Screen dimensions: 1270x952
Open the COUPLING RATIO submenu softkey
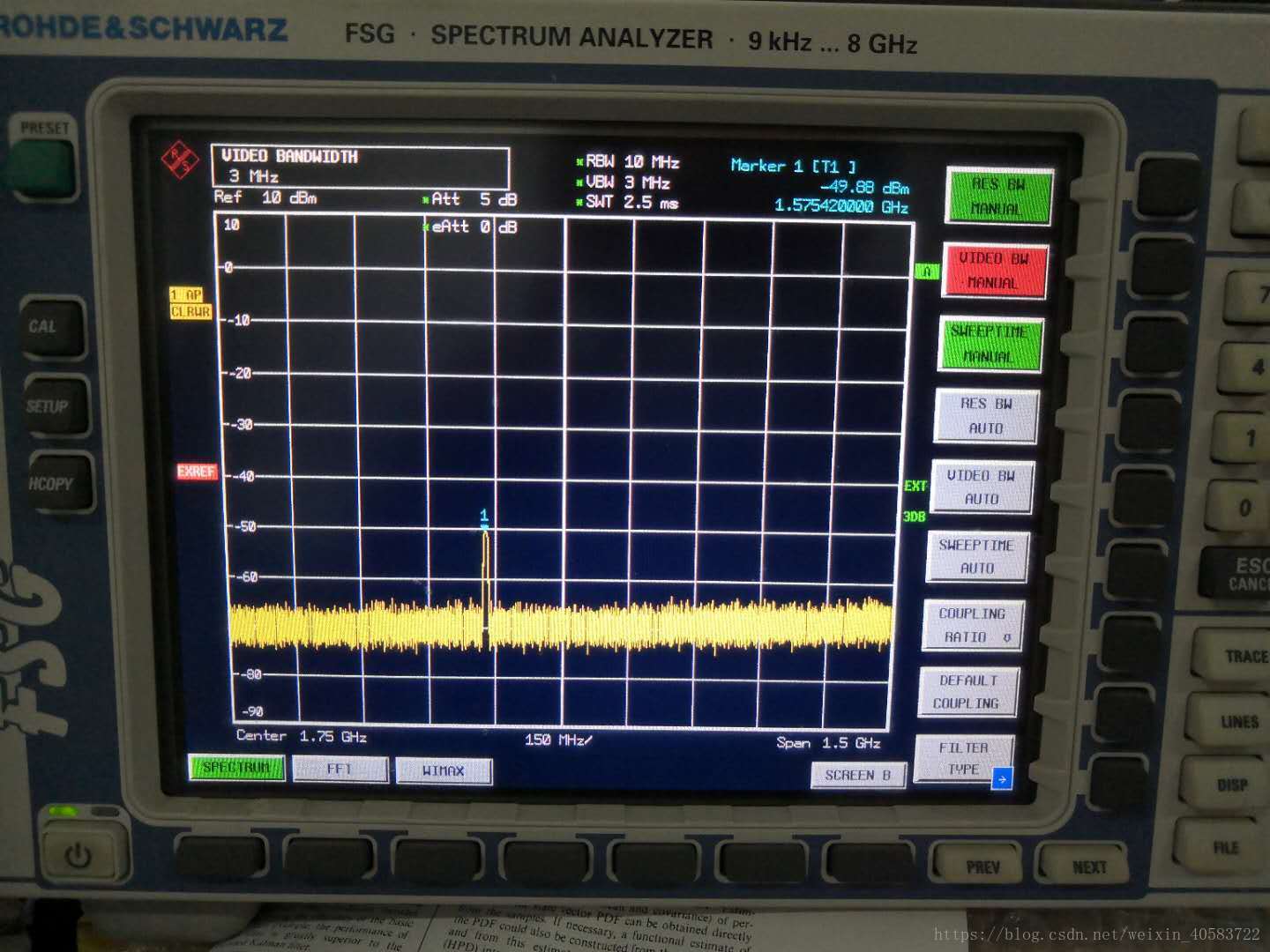pyautogui.click(x=973, y=625)
